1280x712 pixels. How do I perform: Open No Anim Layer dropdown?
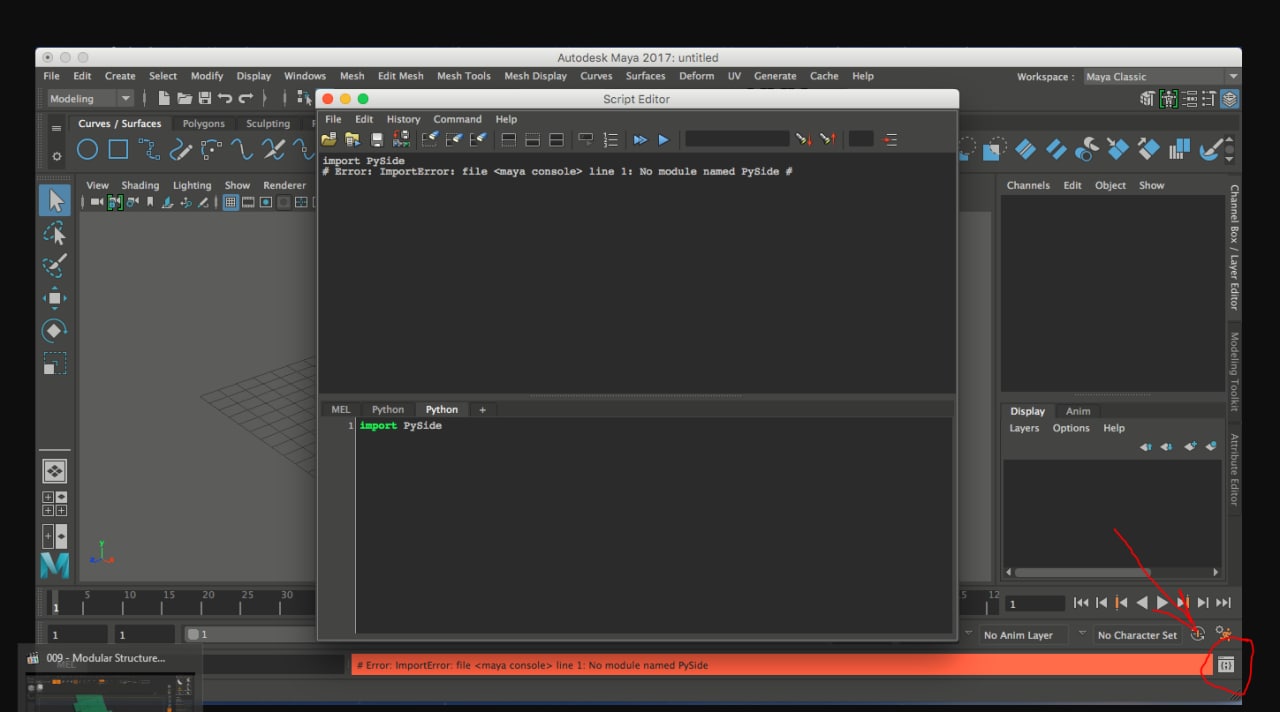tap(1022, 635)
